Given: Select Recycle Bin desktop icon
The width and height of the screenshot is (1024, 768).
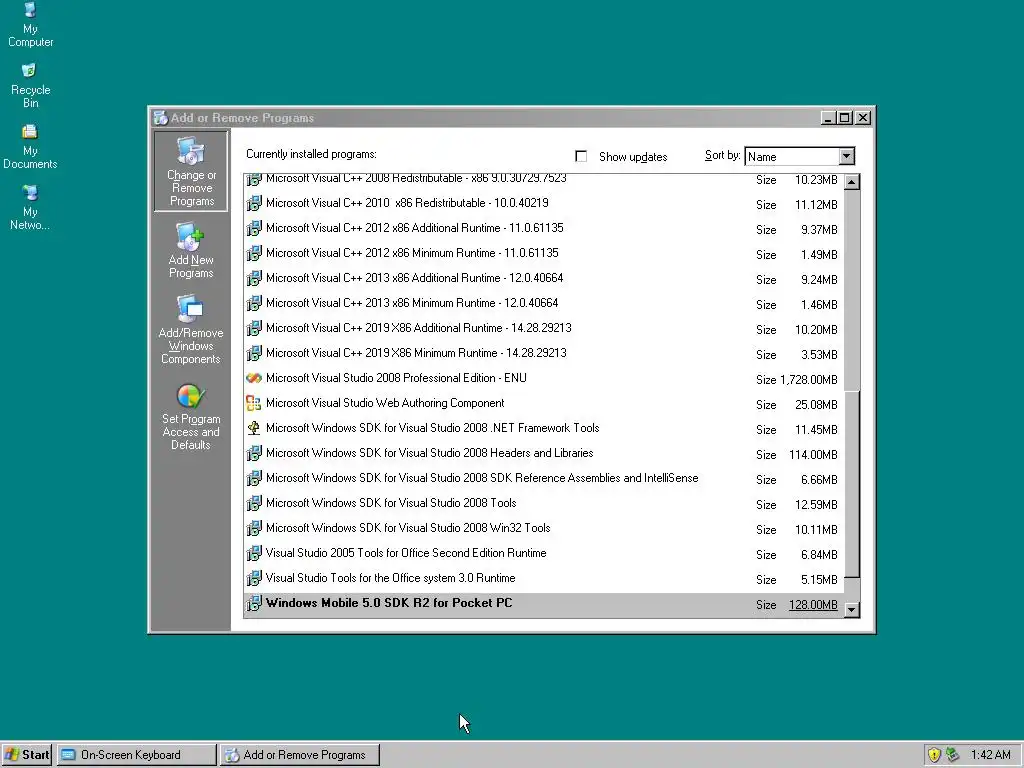Looking at the screenshot, I should 30,86.
